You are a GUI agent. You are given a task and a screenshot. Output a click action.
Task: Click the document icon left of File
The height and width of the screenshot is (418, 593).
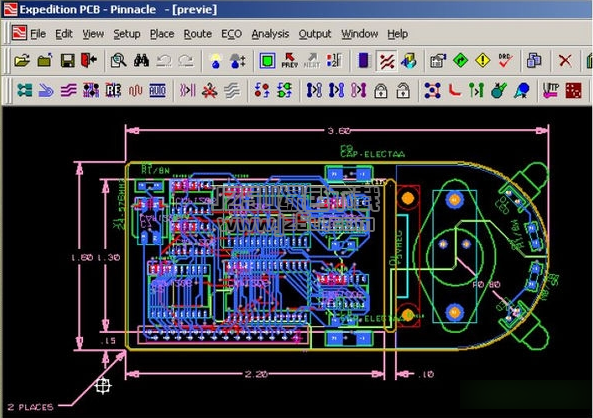pos(19,33)
